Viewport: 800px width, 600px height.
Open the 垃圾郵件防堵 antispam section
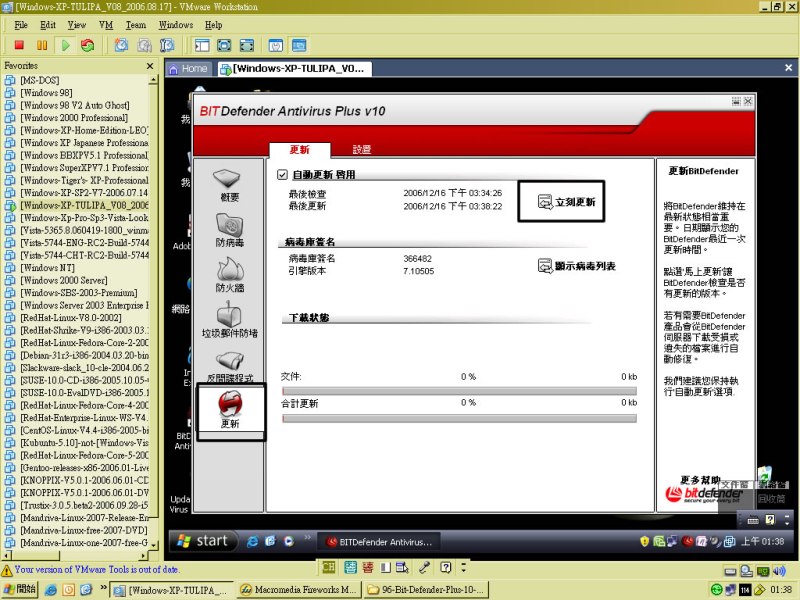point(230,320)
